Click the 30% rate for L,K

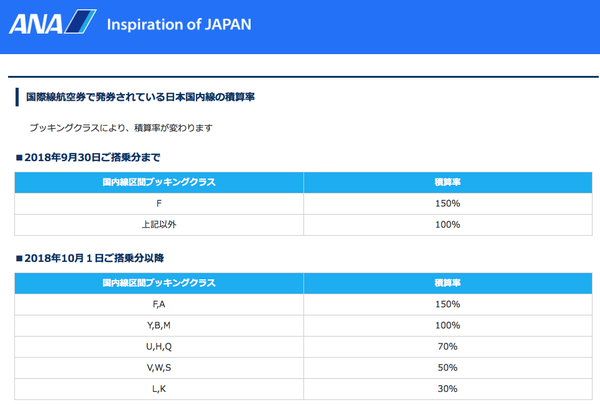pos(448,389)
